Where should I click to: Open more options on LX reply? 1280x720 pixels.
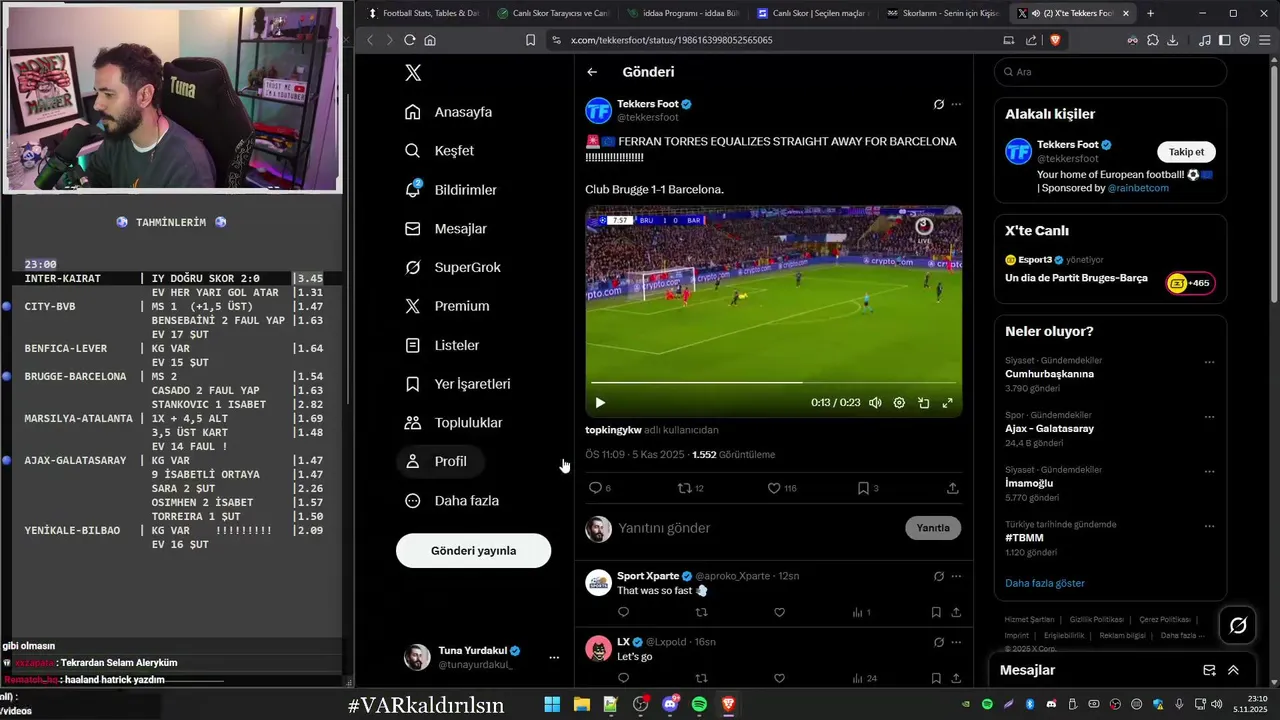tap(957, 642)
